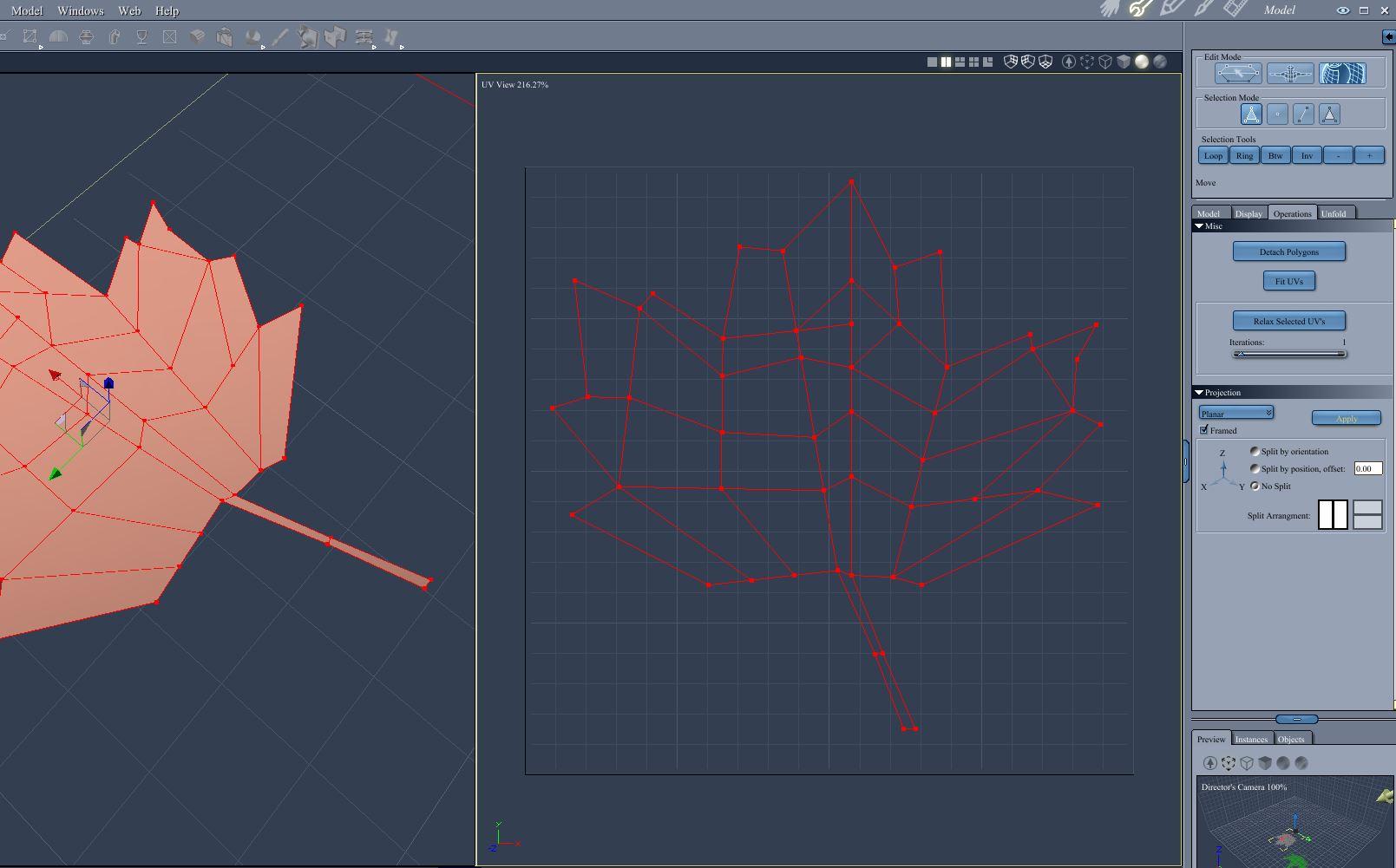Select Split by orientation option
Viewport: 1396px width, 868px height.
point(1255,451)
